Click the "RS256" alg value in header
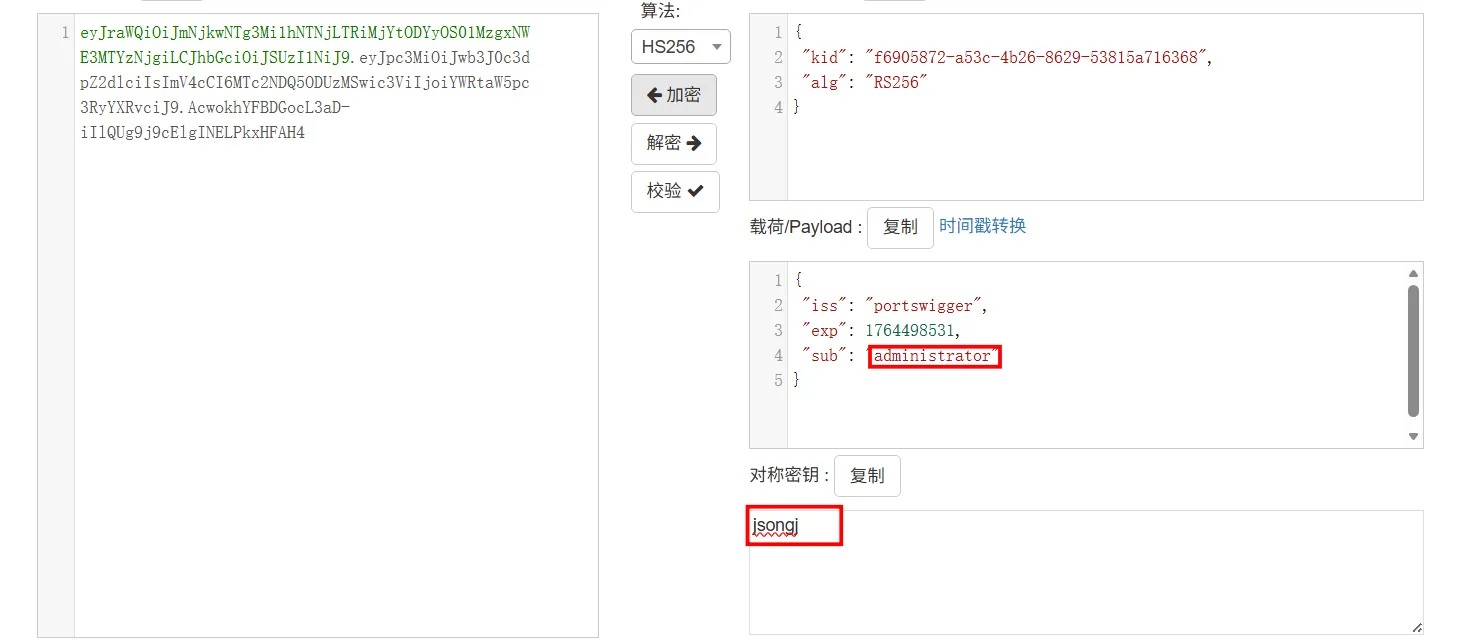The width and height of the screenshot is (1477, 643). [x=897, y=83]
